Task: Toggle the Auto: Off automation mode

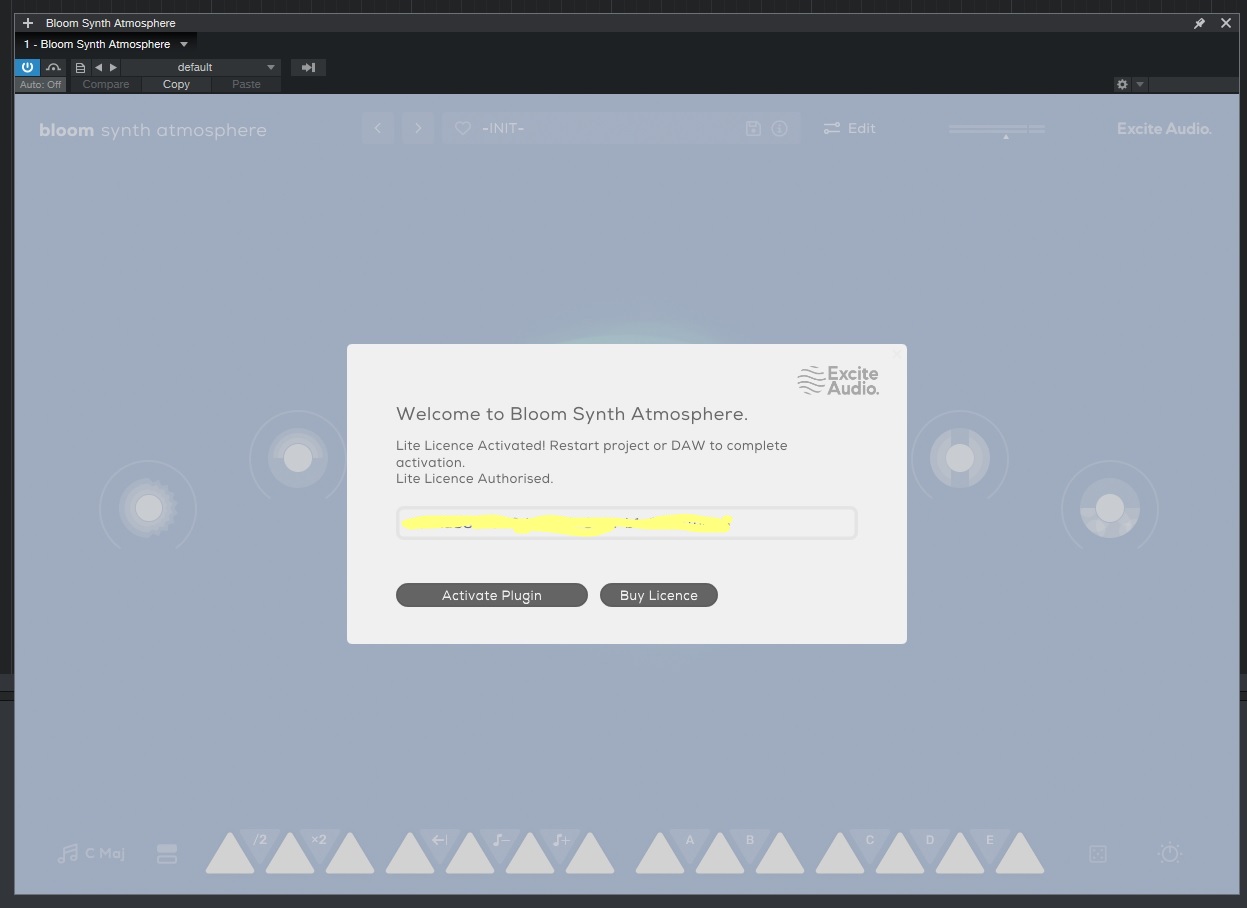Action: click(41, 84)
